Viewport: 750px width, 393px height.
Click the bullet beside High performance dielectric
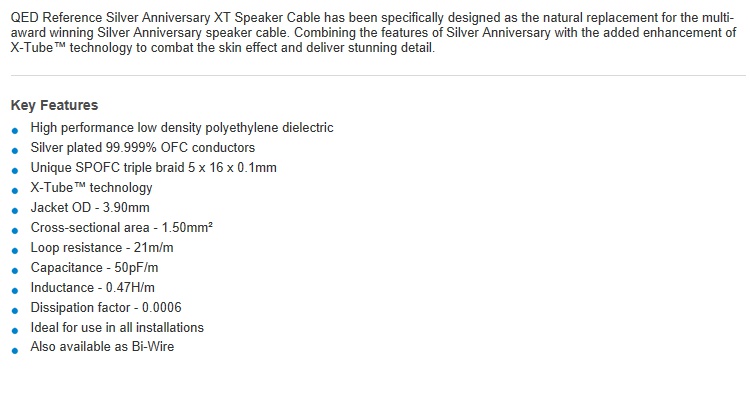click(15, 131)
